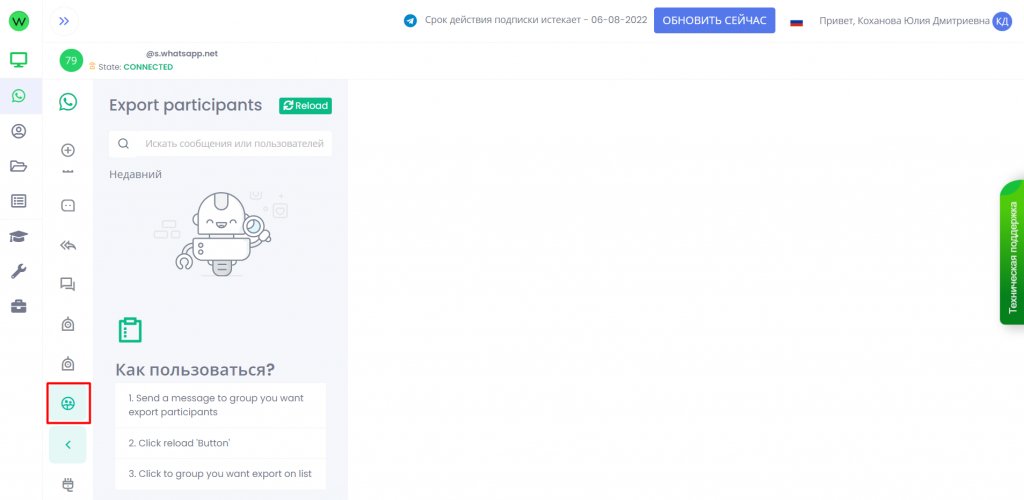Open the user profile circle icon
This screenshot has height=500, width=1024.
pyautogui.click(x=19, y=131)
